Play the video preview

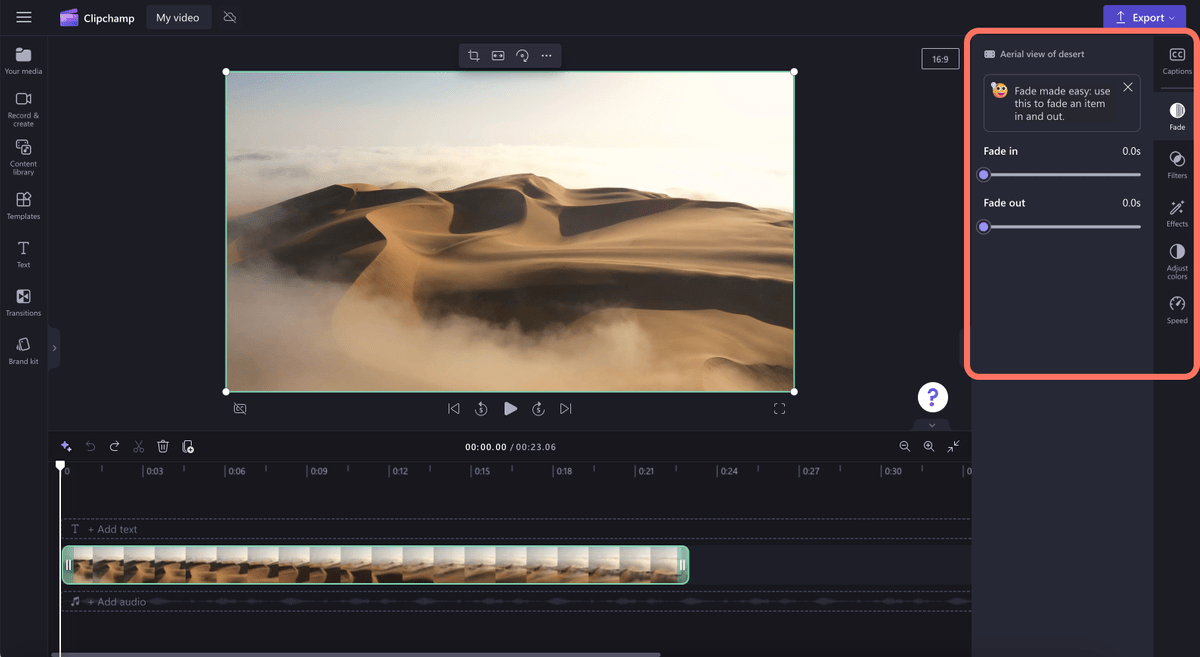click(x=510, y=408)
